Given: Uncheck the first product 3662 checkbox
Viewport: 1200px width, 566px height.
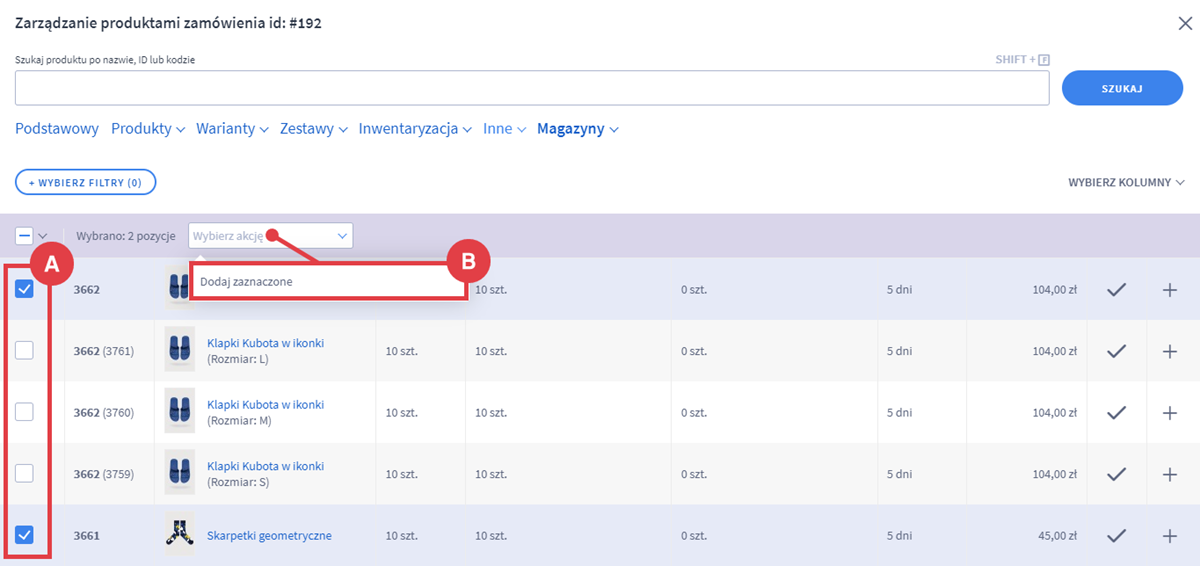Looking at the screenshot, I should pyautogui.click(x=25, y=289).
